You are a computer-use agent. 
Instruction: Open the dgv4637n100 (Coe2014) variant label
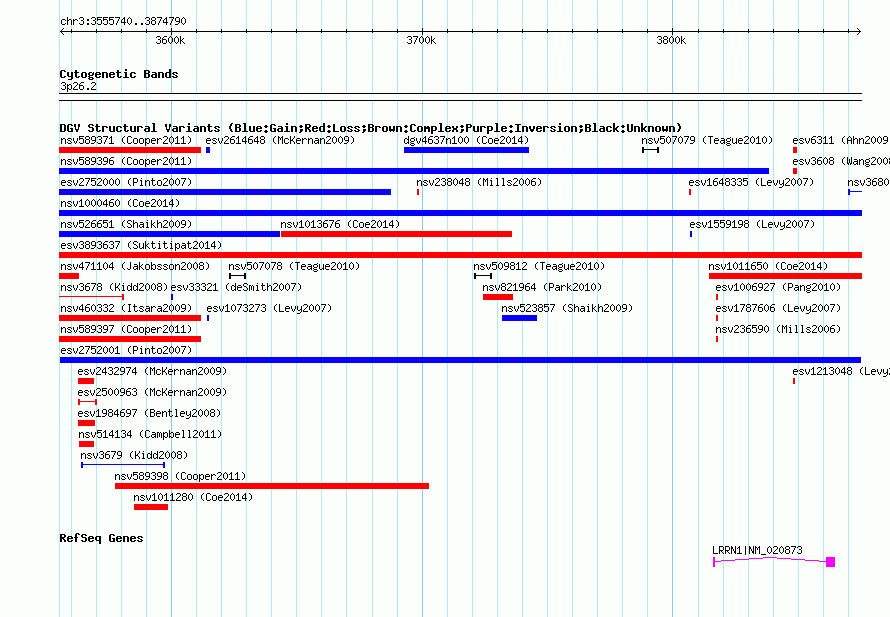pos(466,140)
